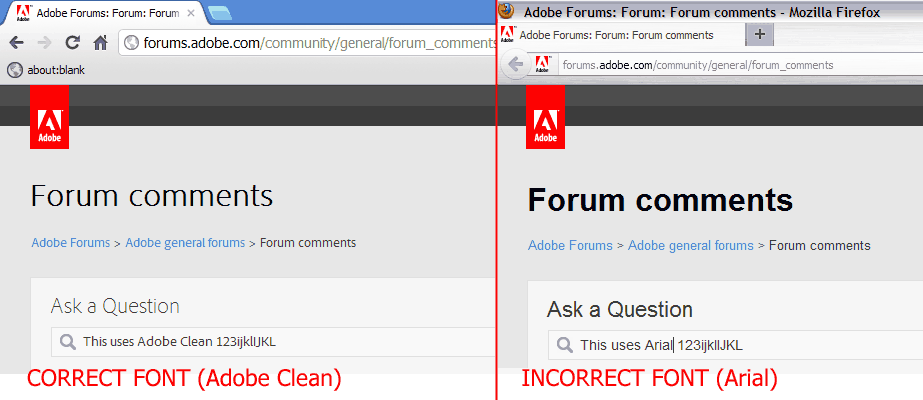Screen dimensions: 923x400
Task: Click the Adobe Clean search field in Chrome
Action: click(x=273, y=342)
